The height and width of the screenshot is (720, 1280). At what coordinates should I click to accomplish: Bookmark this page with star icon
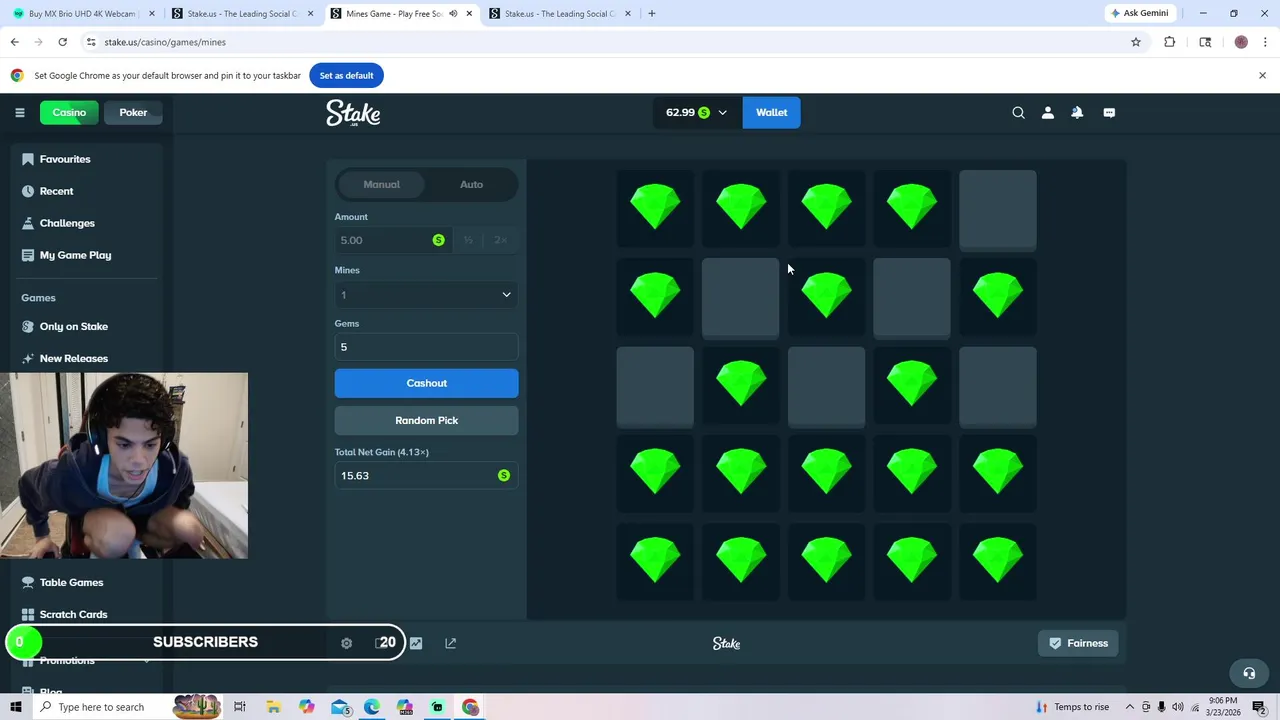(1136, 42)
